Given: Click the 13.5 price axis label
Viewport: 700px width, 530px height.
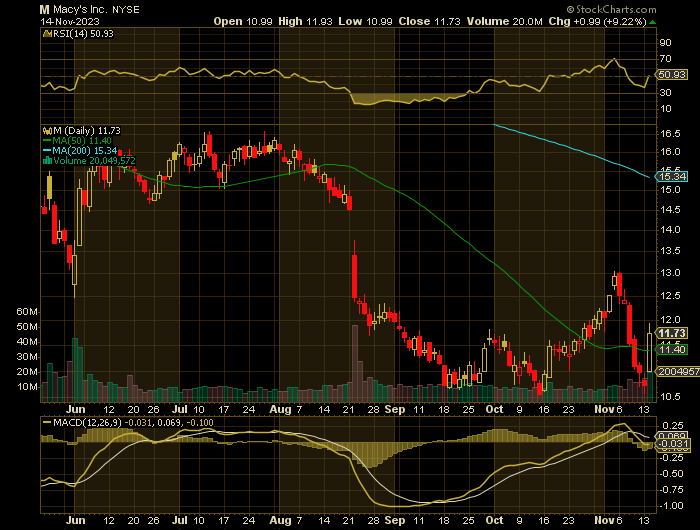Looking at the screenshot, I should [x=670, y=250].
